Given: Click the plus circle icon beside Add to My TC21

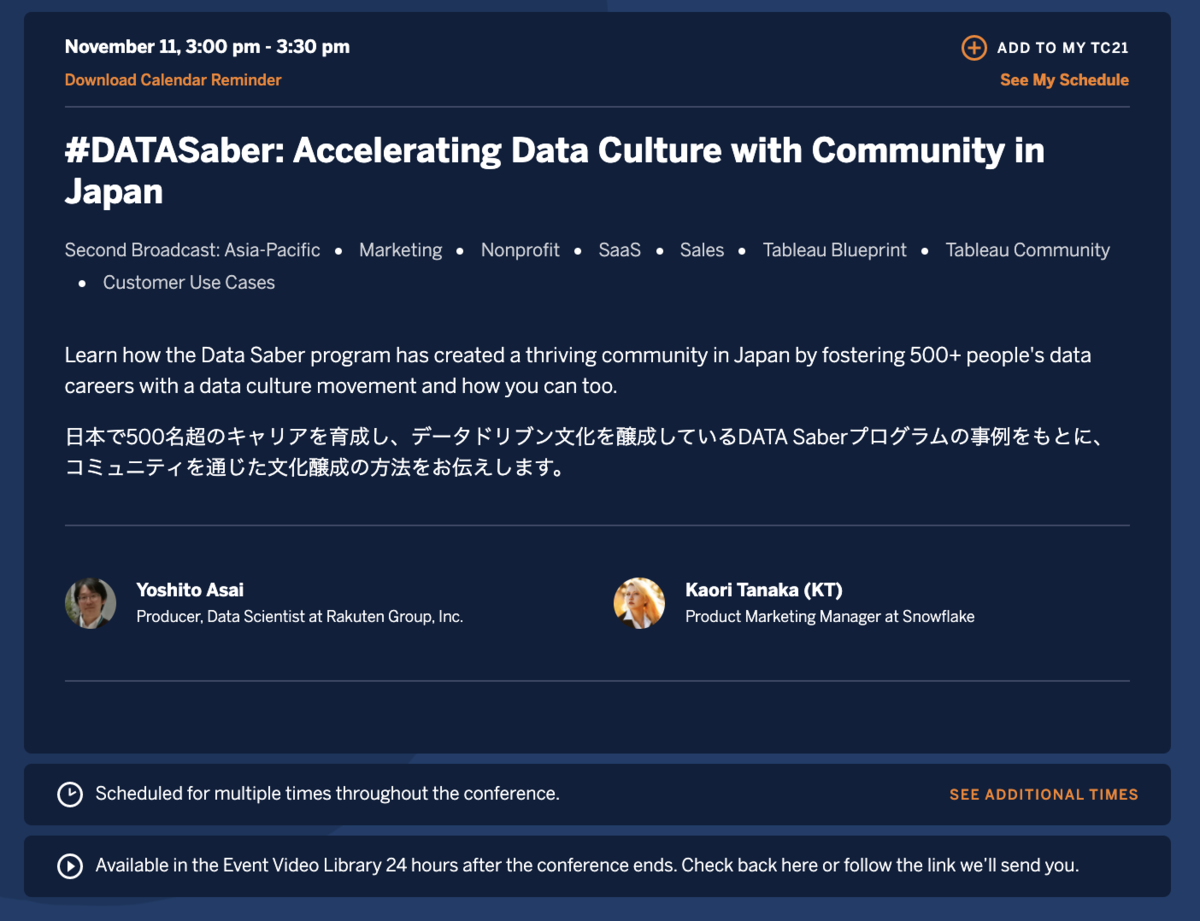Looking at the screenshot, I should tap(974, 47).
